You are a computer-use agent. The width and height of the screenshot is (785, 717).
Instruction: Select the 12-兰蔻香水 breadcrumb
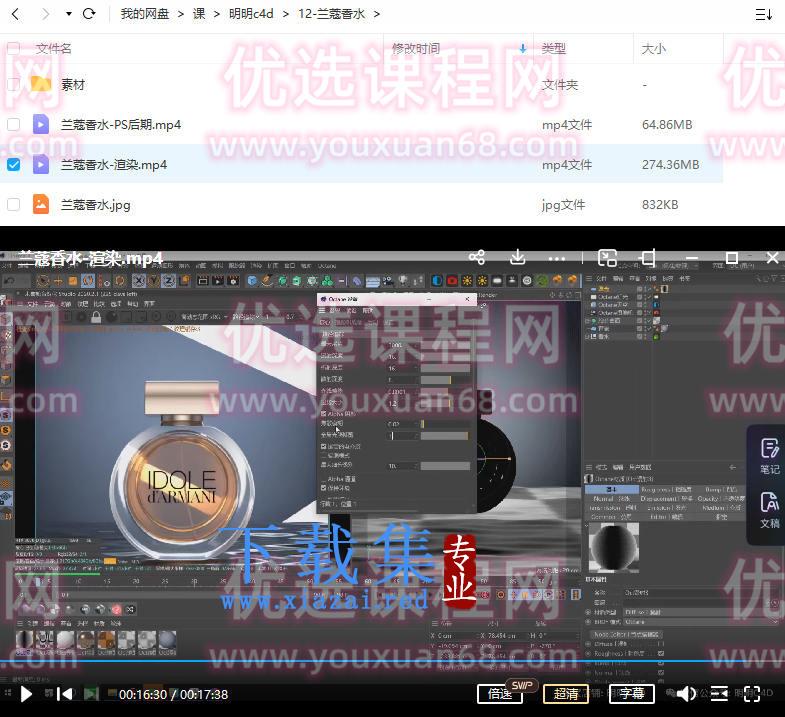point(331,14)
